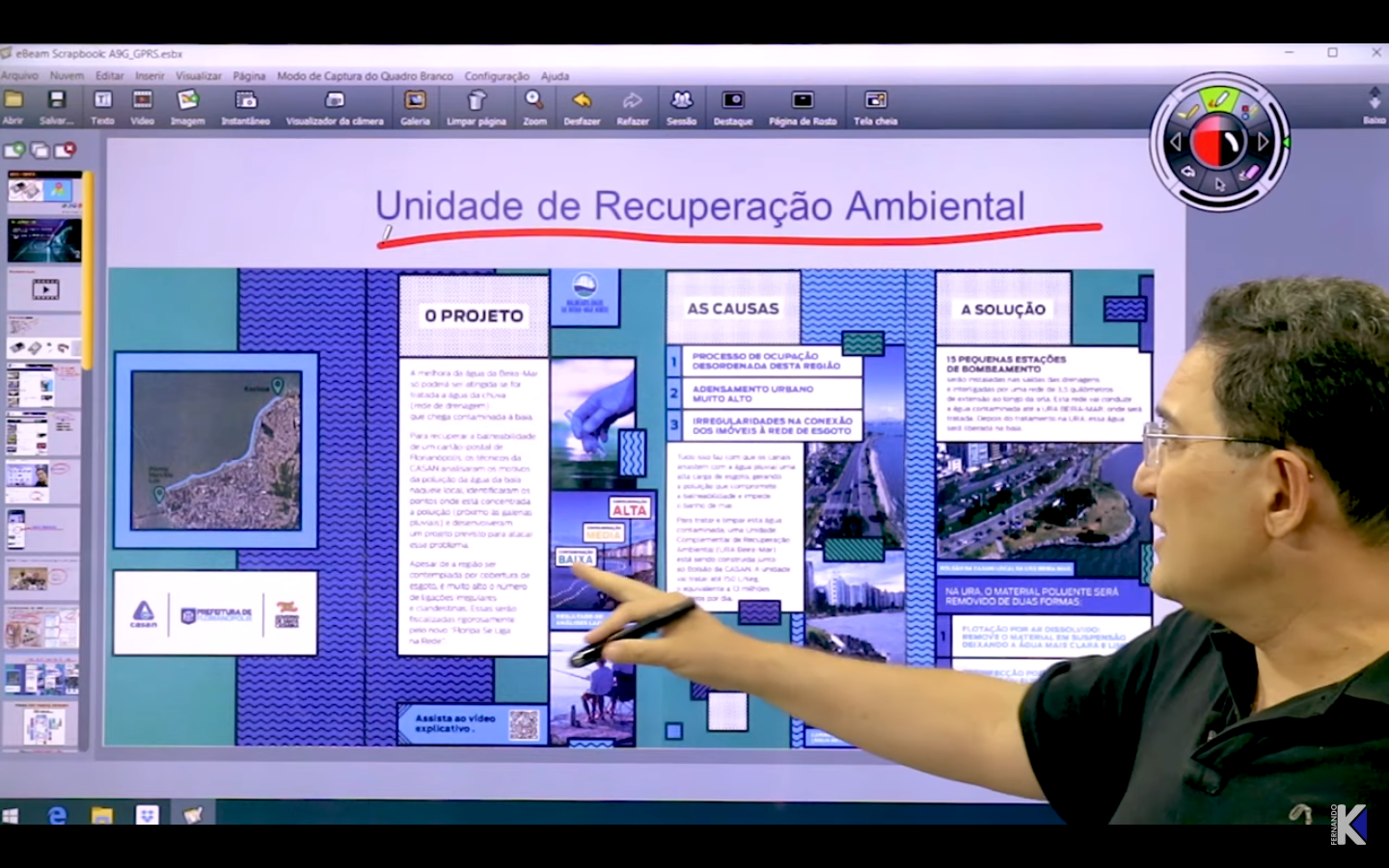1389x868 pixels.
Task: Adjust pen thickness on the wheel's black half
Action: [x=1234, y=143]
